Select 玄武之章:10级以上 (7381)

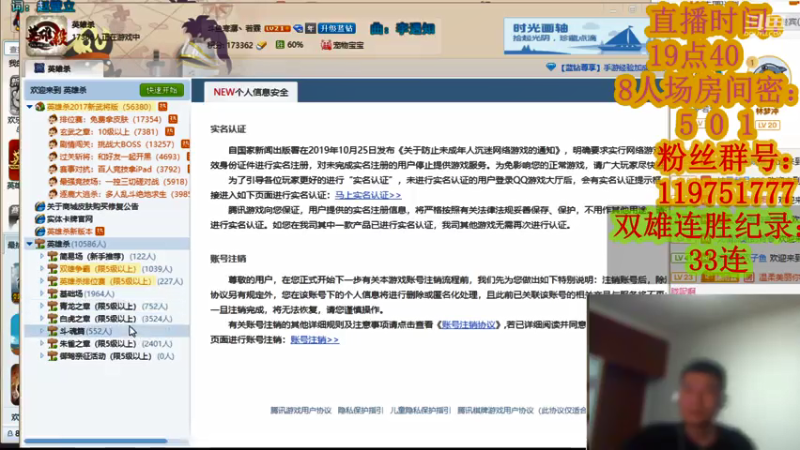click(x=109, y=132)
